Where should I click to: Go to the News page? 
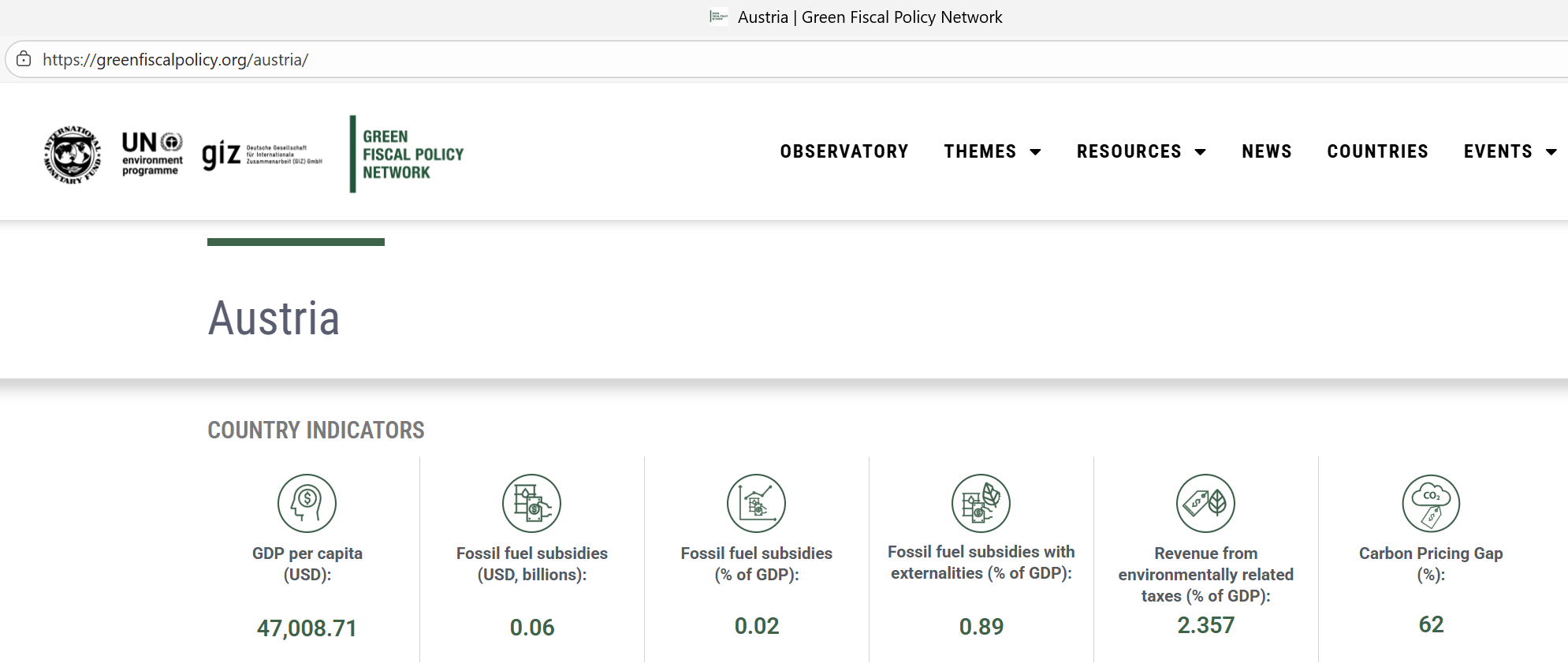(1266, 151)
